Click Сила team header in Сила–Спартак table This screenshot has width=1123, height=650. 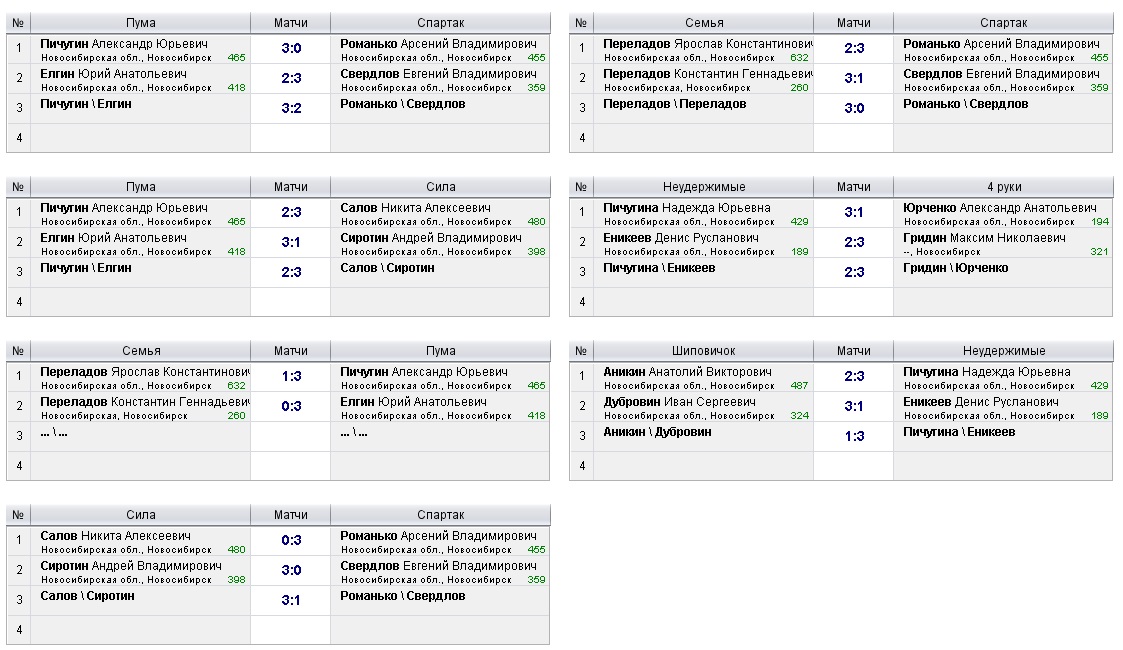coord(141,515)
